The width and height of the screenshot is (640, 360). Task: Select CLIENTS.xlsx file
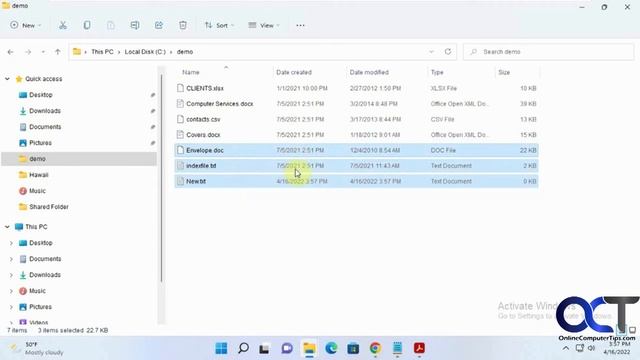pos(356,88)
